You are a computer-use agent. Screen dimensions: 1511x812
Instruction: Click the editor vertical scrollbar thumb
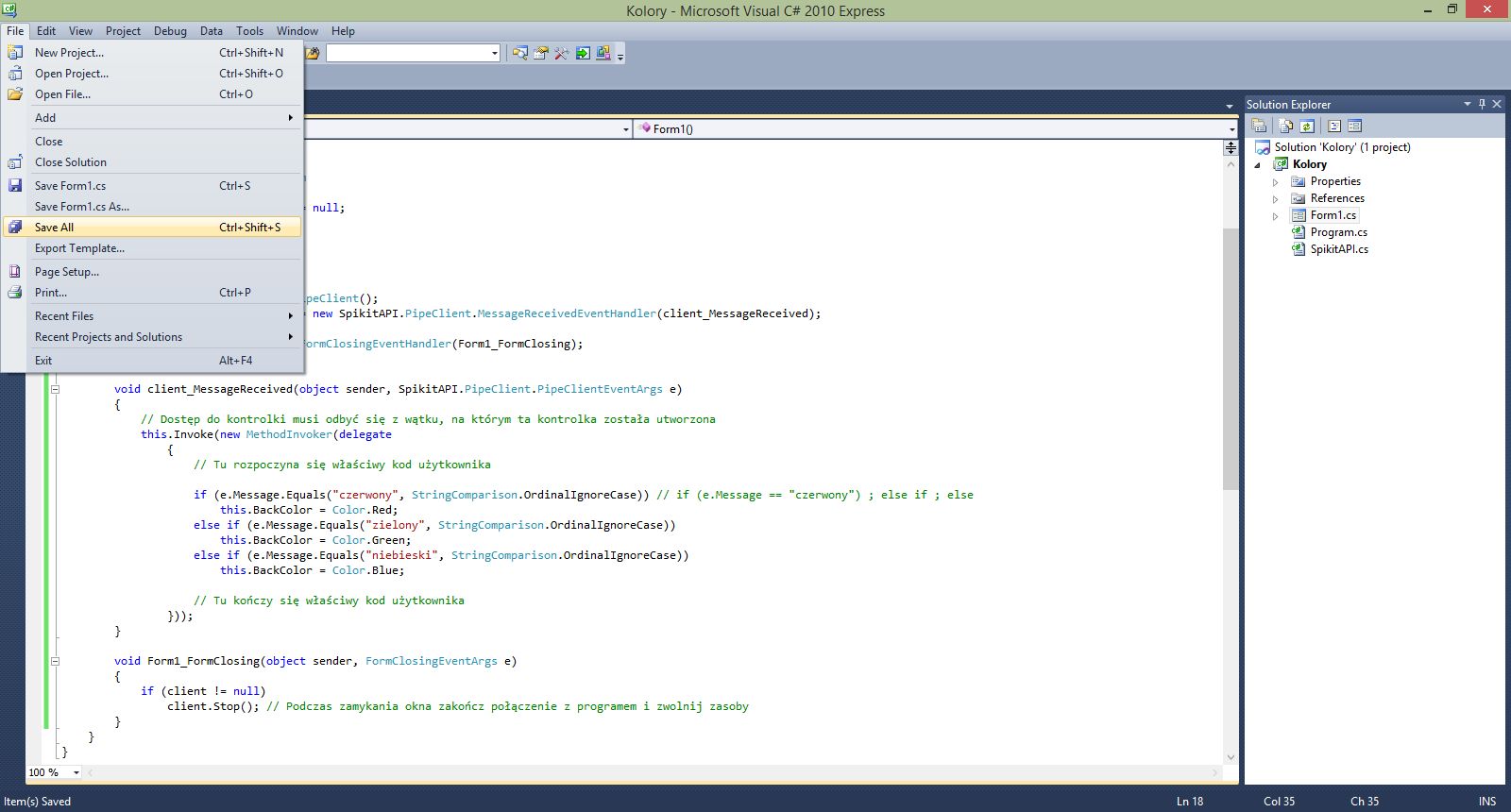pyautogui.click(x=1230, y=359)
